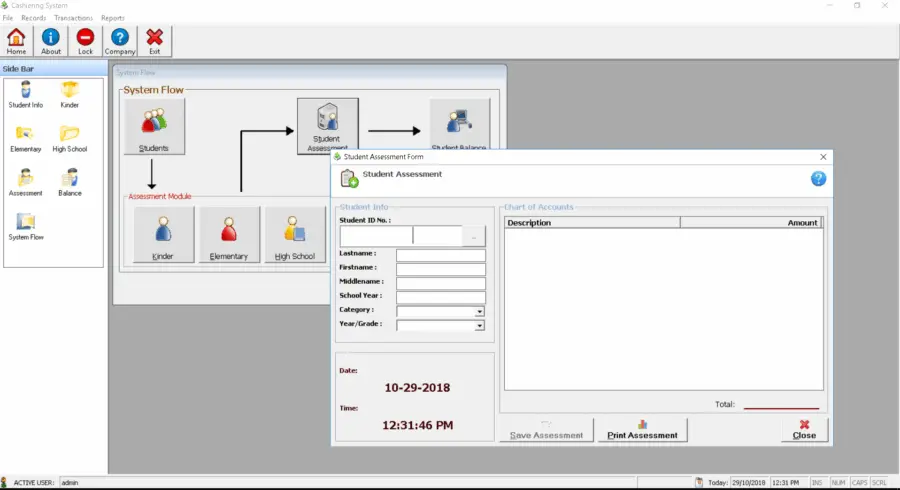Image resolution: width=900 pixels, height=490 pixels.
Task: Click the Print Assessment button
Action: pyautogui.click(x=642, y=430)
